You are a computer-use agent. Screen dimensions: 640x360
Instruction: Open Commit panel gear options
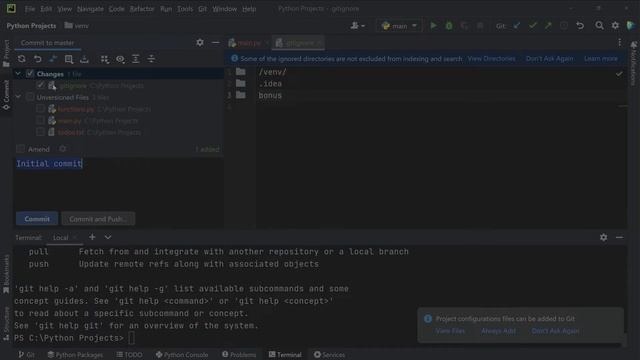click(x=200, y=42)
